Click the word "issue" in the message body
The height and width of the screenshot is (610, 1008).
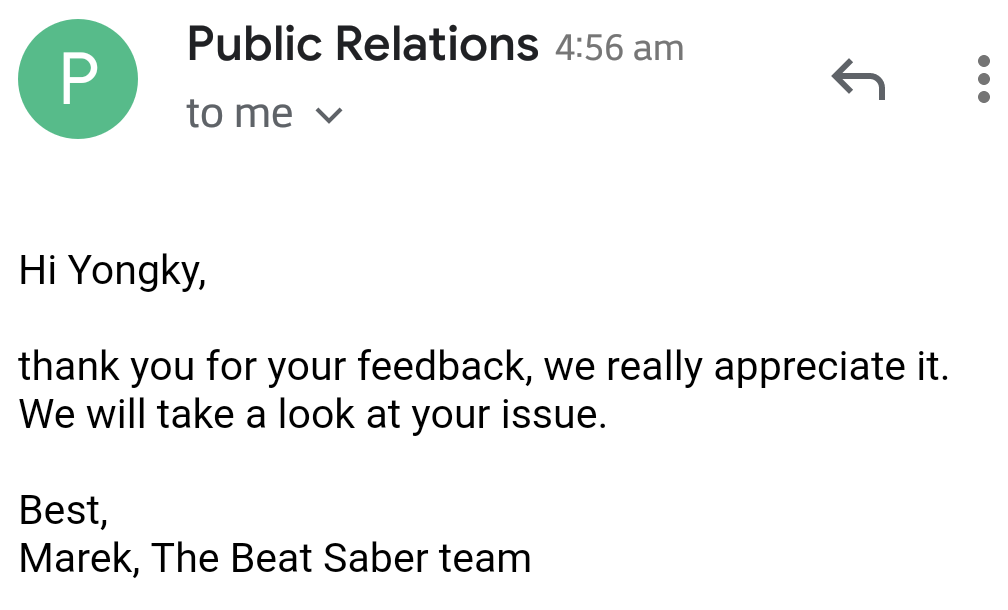(x=554, y=414)
